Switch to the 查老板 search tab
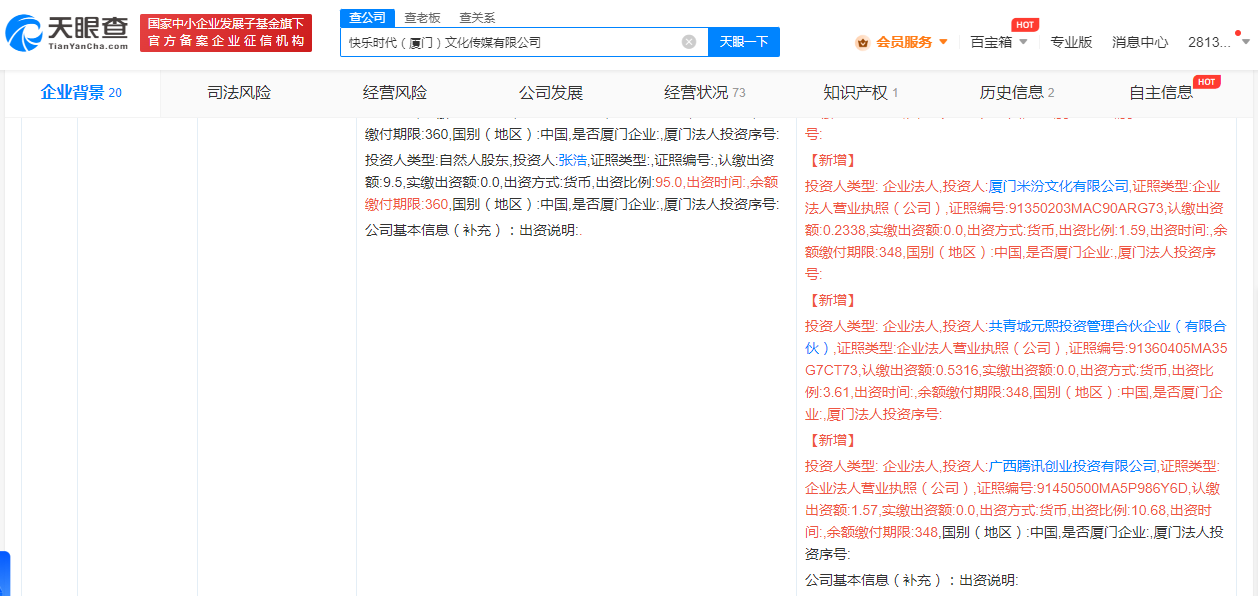 click(x=424, y=16)
